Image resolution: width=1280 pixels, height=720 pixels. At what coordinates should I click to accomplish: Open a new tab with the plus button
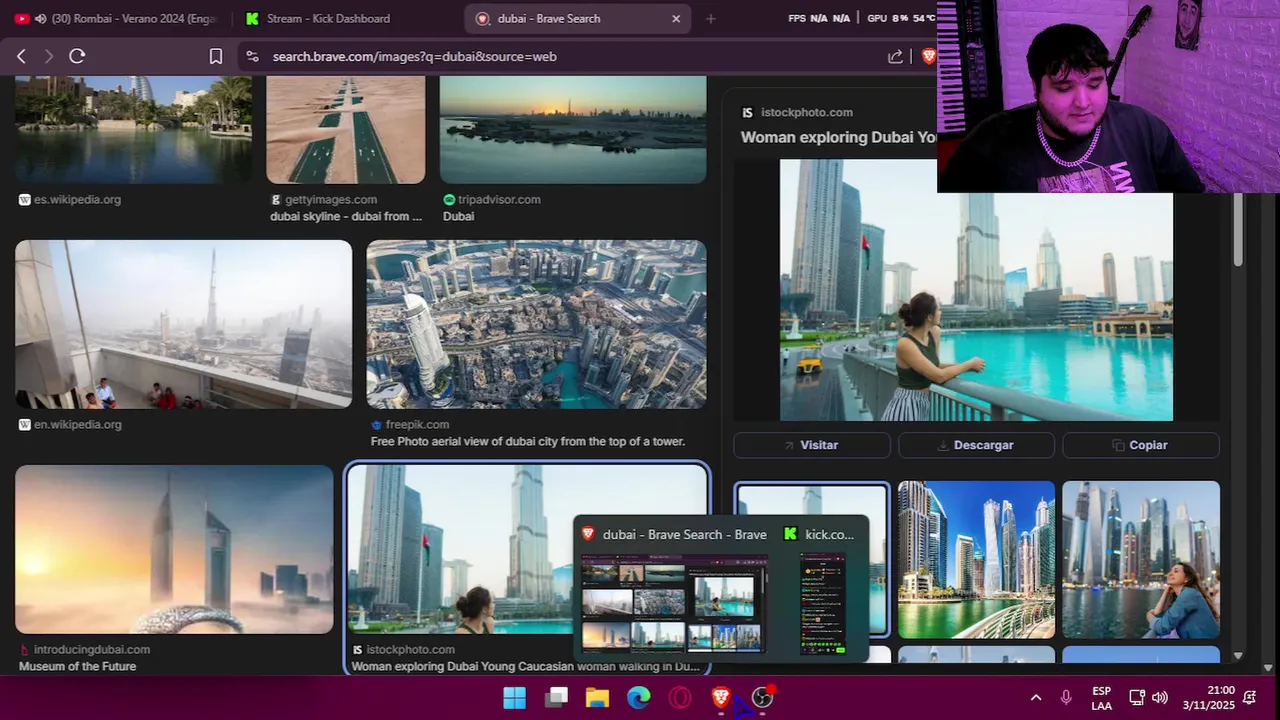pyautogui.click(x=711, y=18)
